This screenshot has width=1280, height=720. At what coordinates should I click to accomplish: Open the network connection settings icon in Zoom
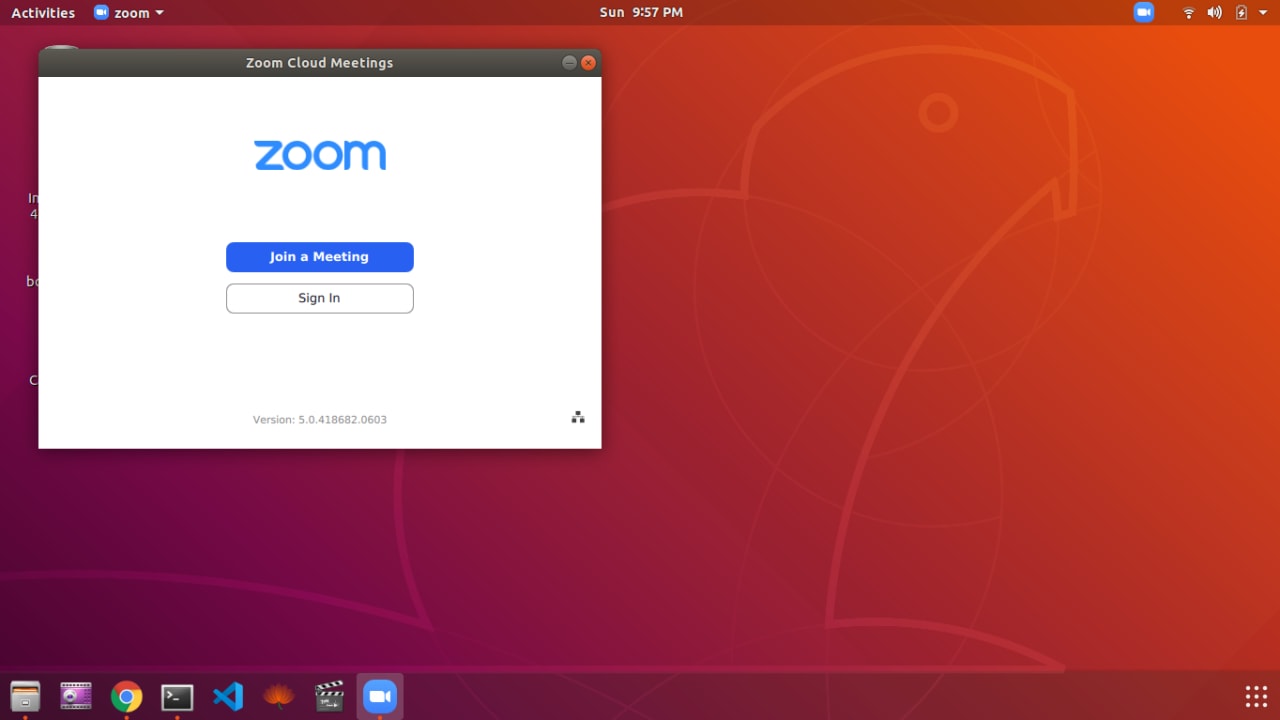[x=577, y=417]
